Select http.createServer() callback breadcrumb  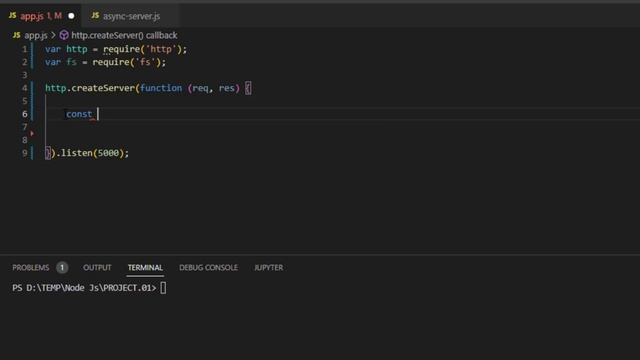pos(124,36)
